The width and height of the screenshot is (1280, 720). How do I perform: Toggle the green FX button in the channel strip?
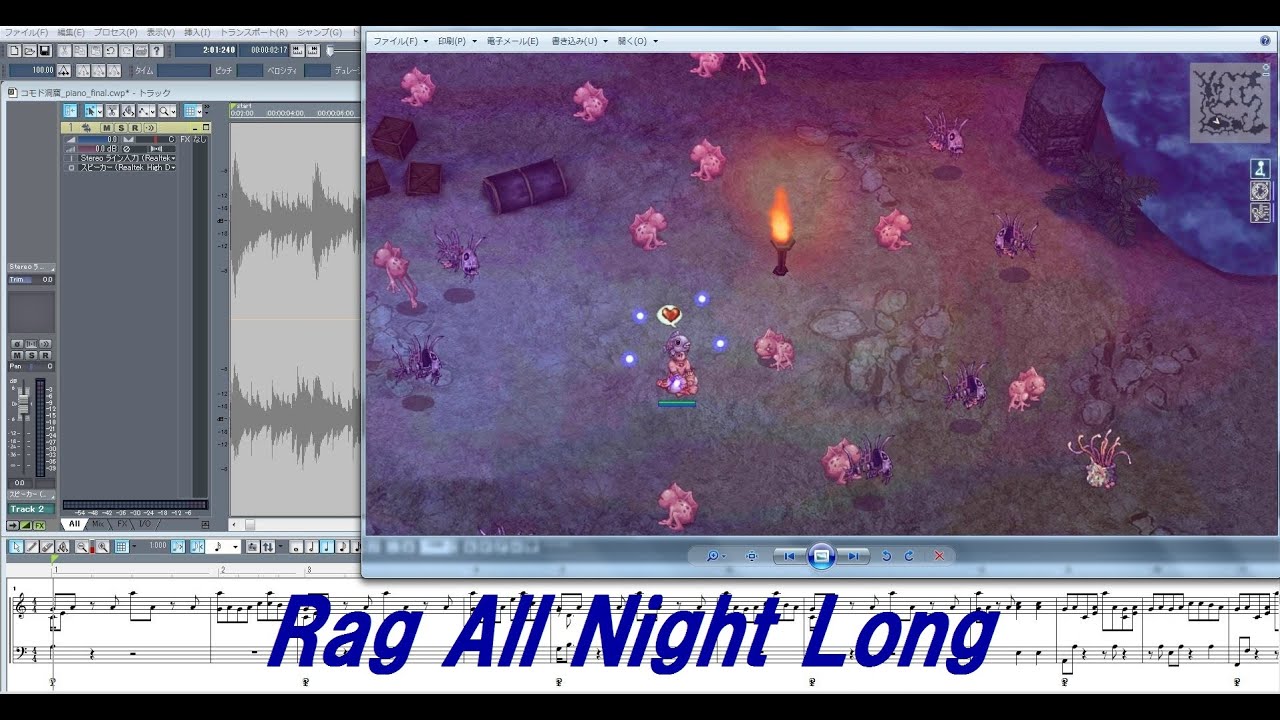39,525
